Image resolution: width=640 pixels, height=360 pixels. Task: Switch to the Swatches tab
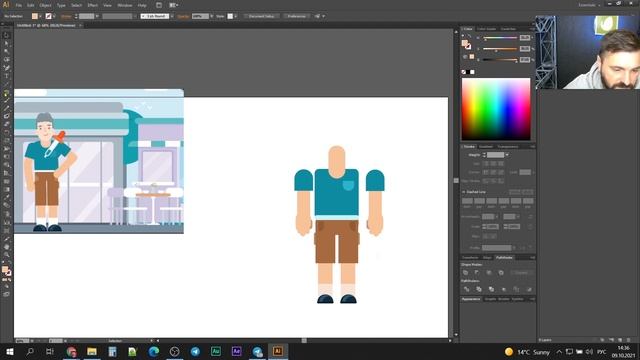[508, 29]
